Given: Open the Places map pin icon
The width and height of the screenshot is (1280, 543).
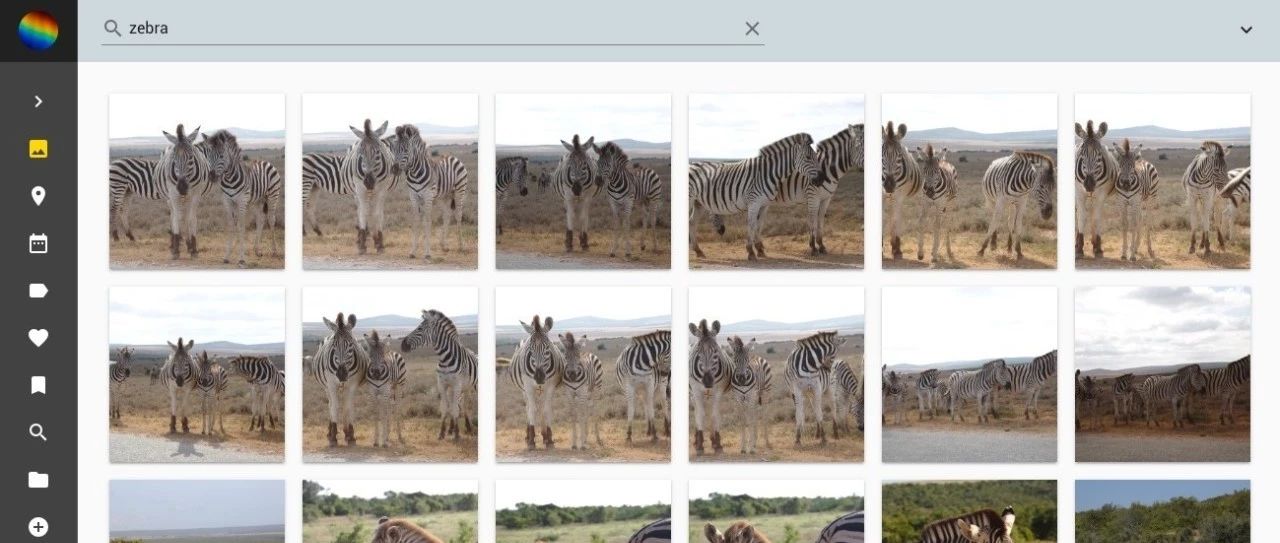Looking at the screenshot, I should (38, 196).
